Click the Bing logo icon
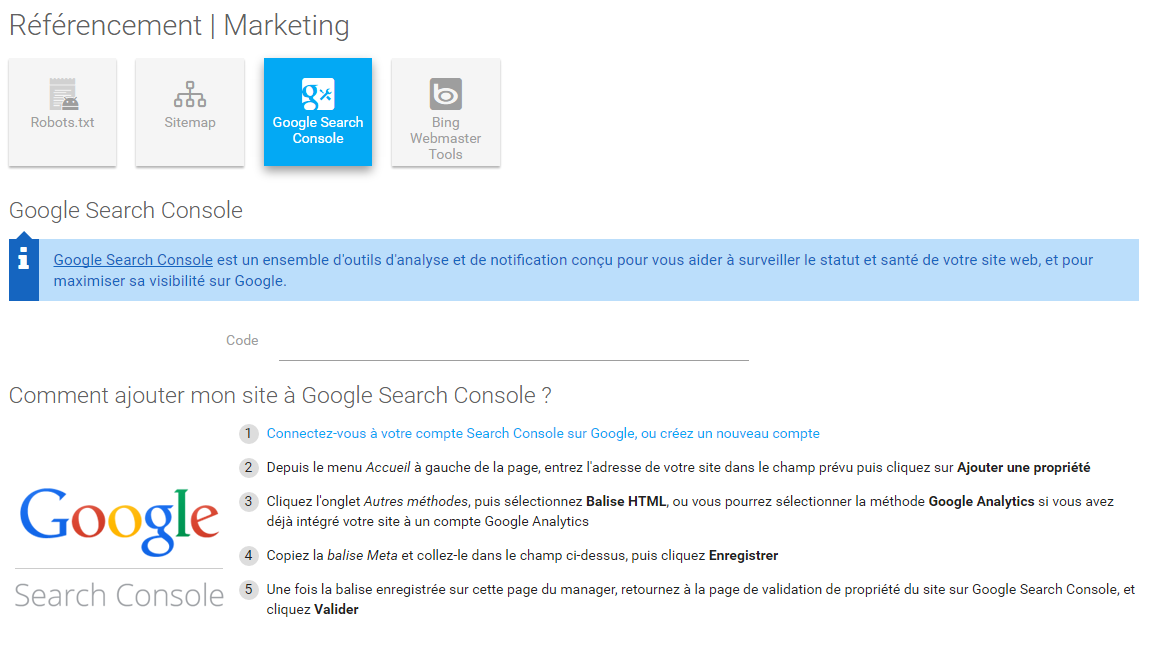 pos(446,94)
